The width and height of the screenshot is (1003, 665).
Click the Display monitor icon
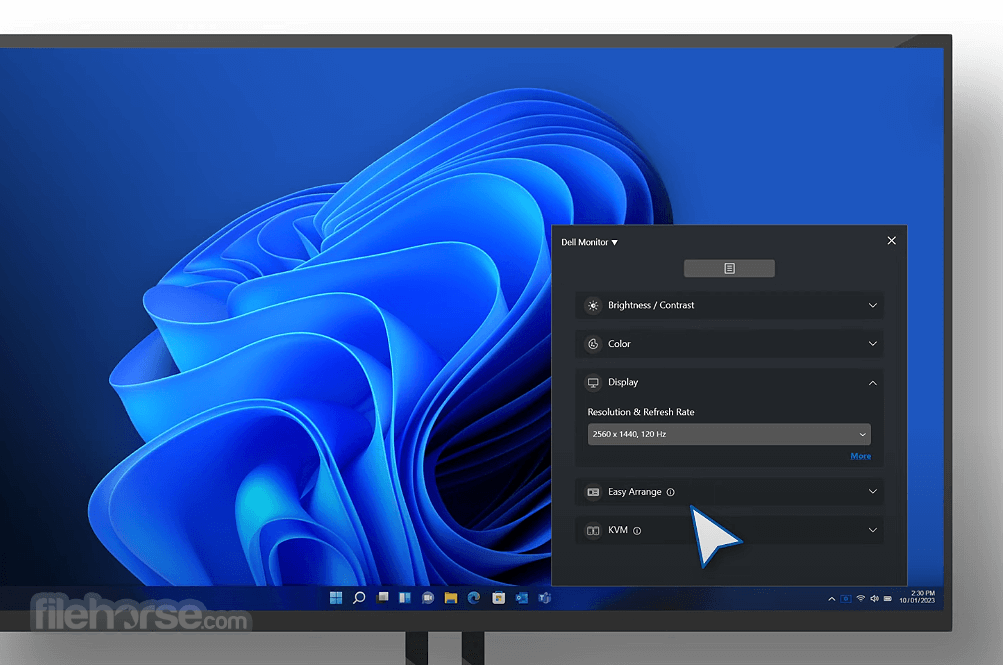(593, 382)
